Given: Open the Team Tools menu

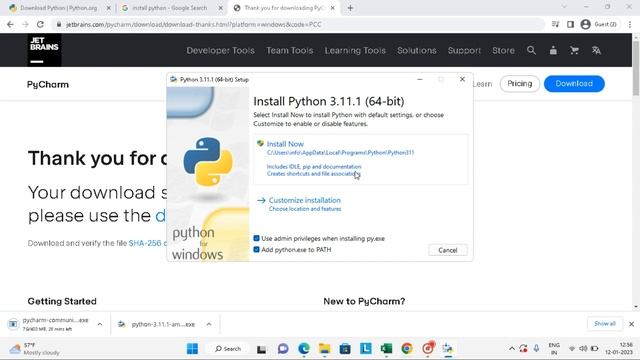Looking at the screenshot, I should point(290,50).
